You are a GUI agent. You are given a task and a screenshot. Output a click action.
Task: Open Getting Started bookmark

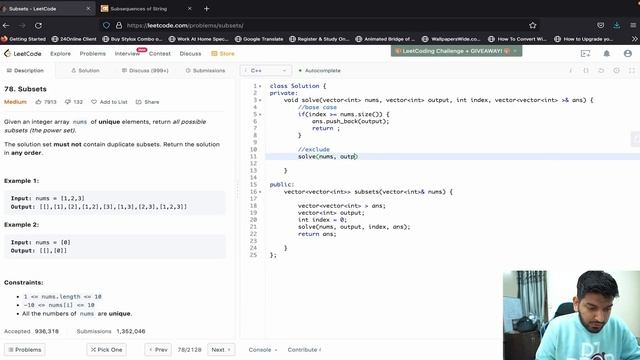24,39
